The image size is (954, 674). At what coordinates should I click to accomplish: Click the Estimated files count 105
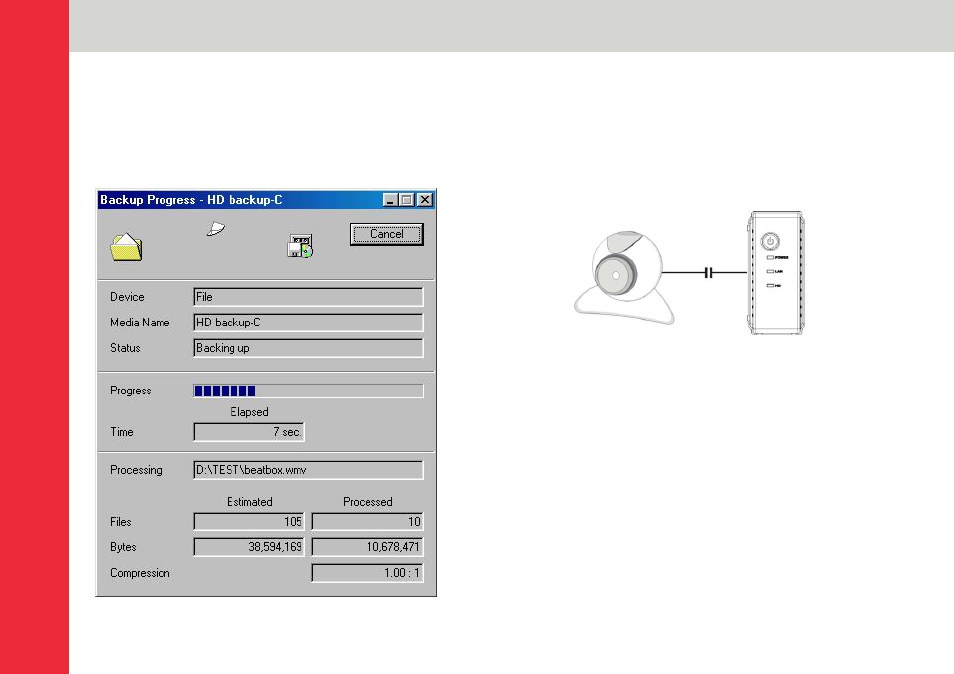pos(249,521)
